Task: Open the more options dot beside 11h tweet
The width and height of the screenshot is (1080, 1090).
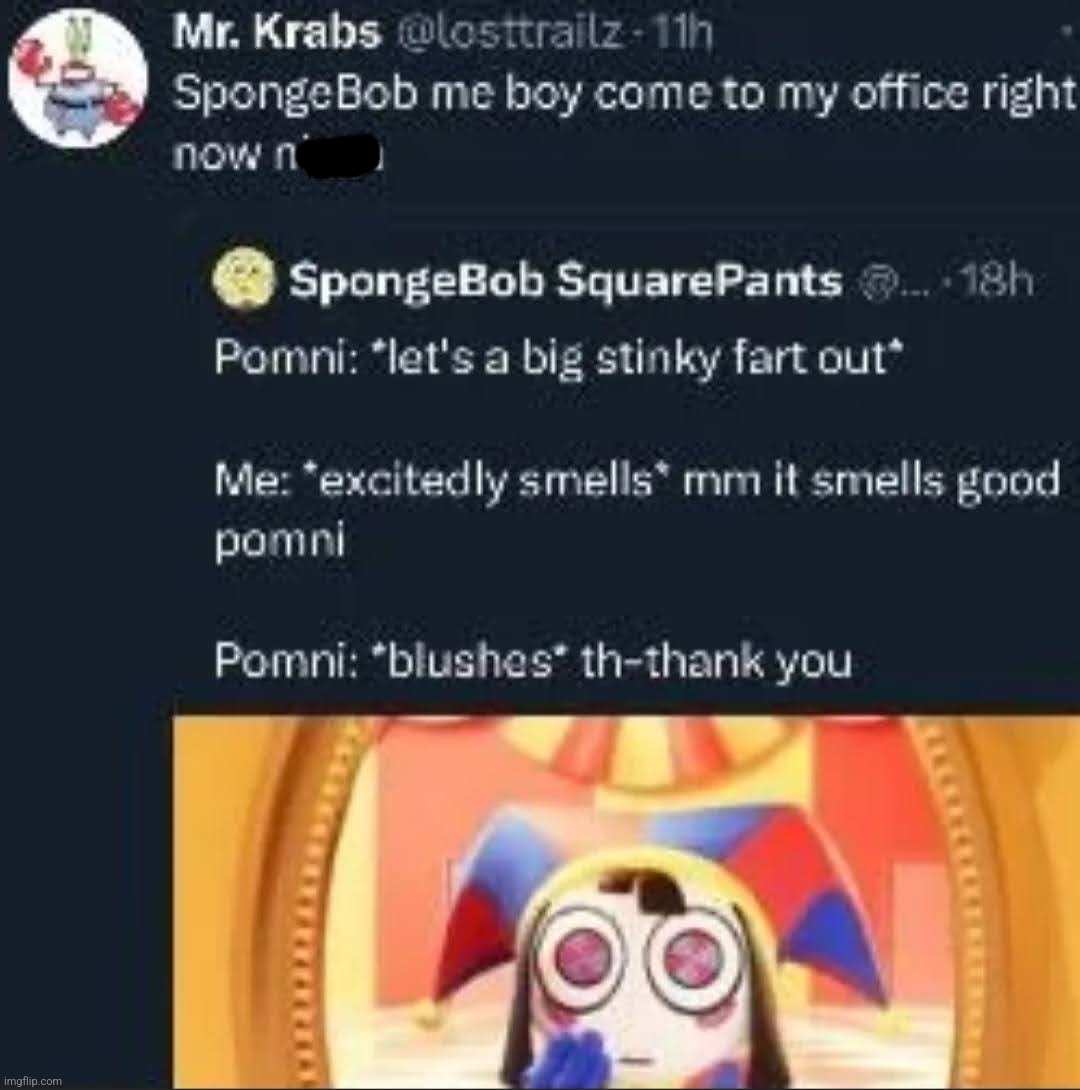Action: point(1066,31)
